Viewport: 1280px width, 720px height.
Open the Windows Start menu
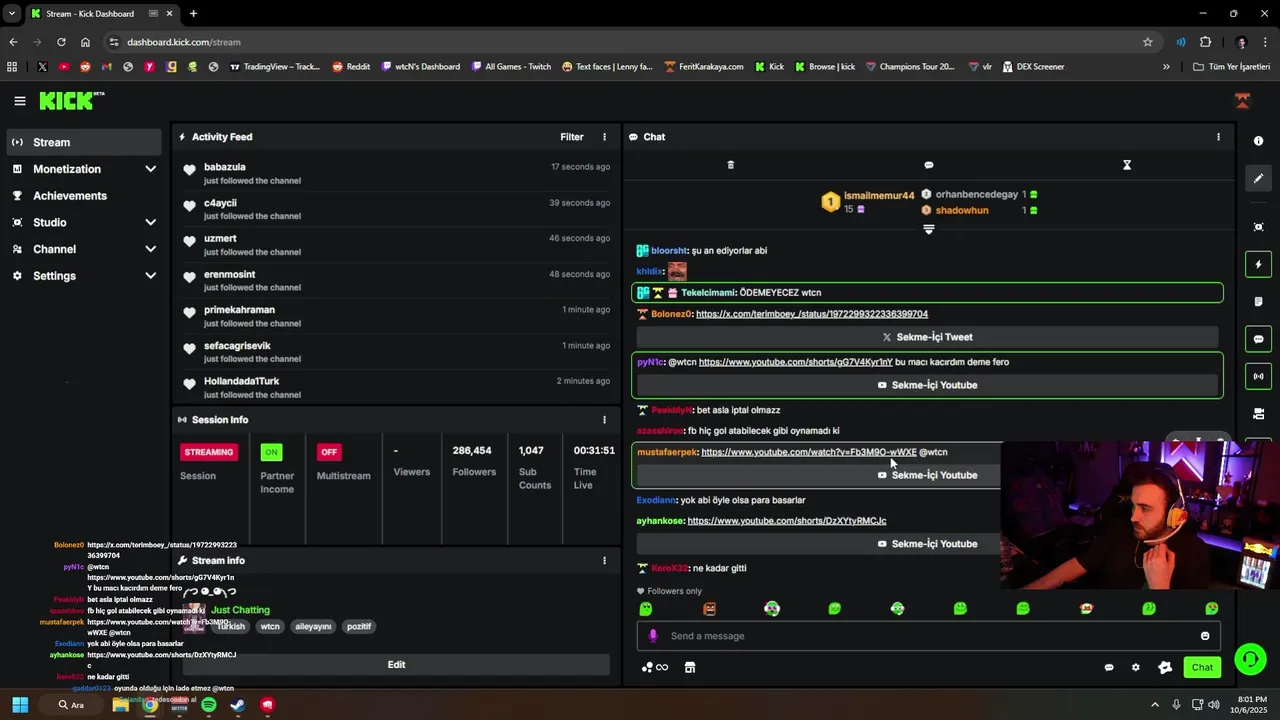click(x=20, y=705)
